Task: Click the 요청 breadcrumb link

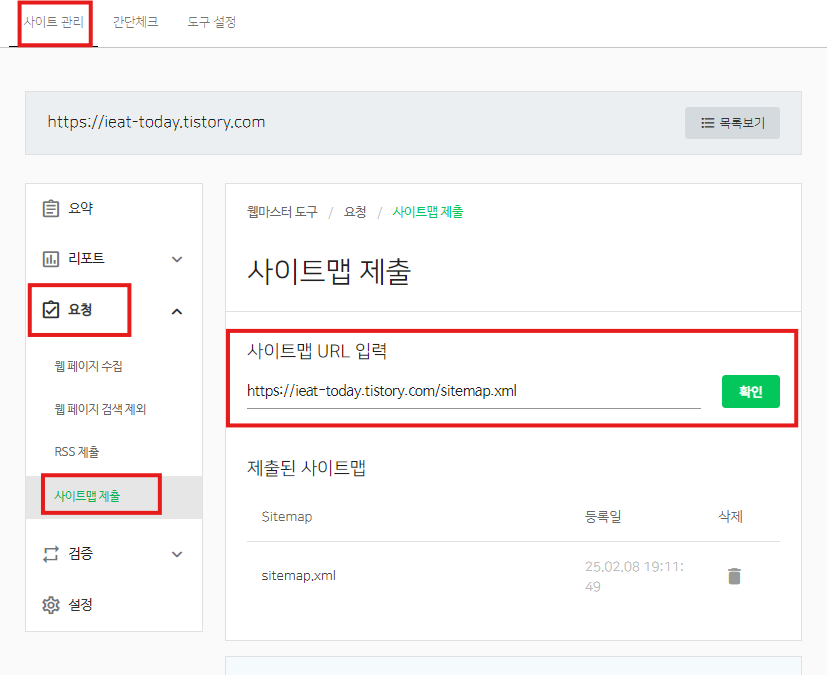Action: [355, 212]
